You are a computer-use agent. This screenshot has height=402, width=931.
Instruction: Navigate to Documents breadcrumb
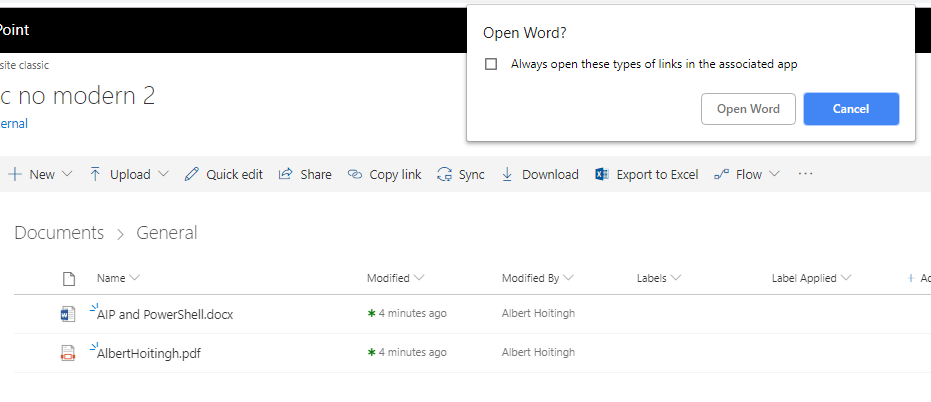[59, 233]
